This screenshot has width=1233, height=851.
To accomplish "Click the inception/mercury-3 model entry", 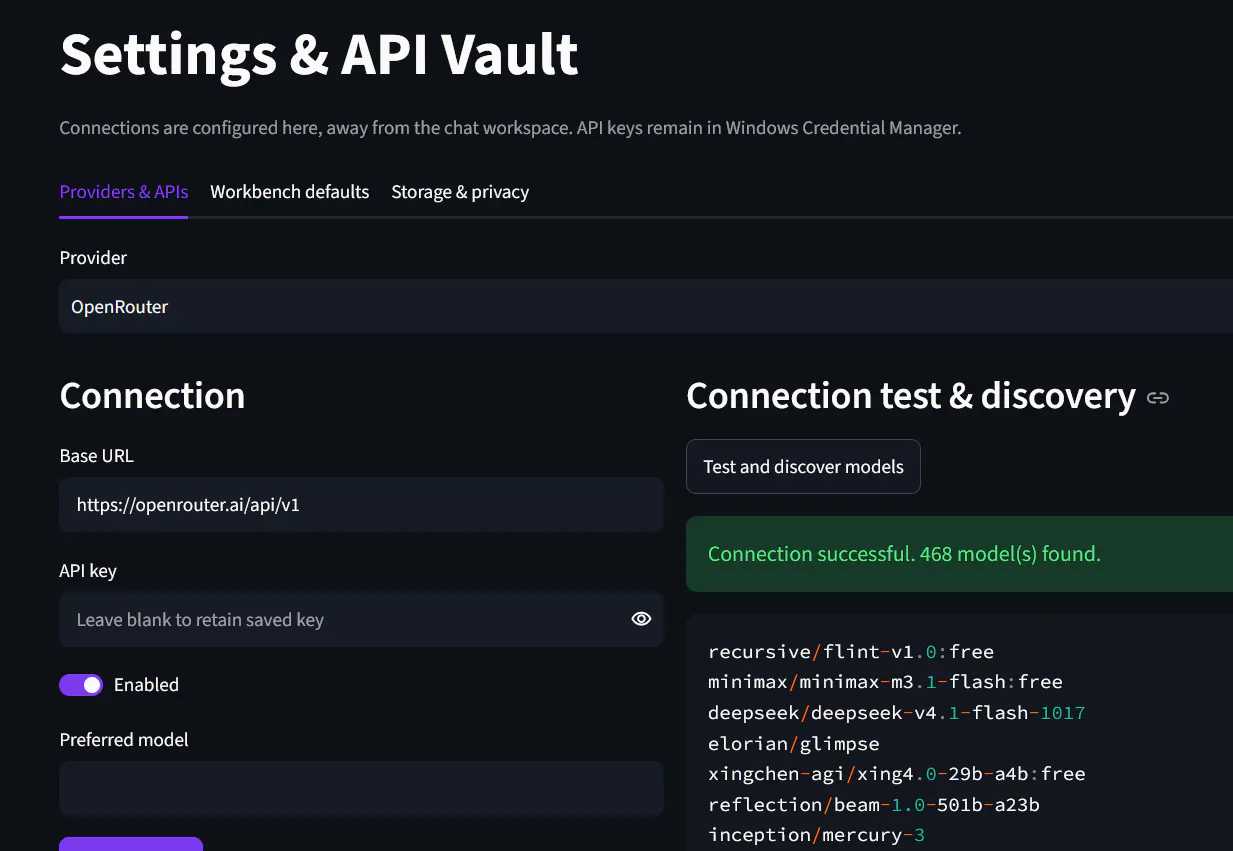I will 817,835.
